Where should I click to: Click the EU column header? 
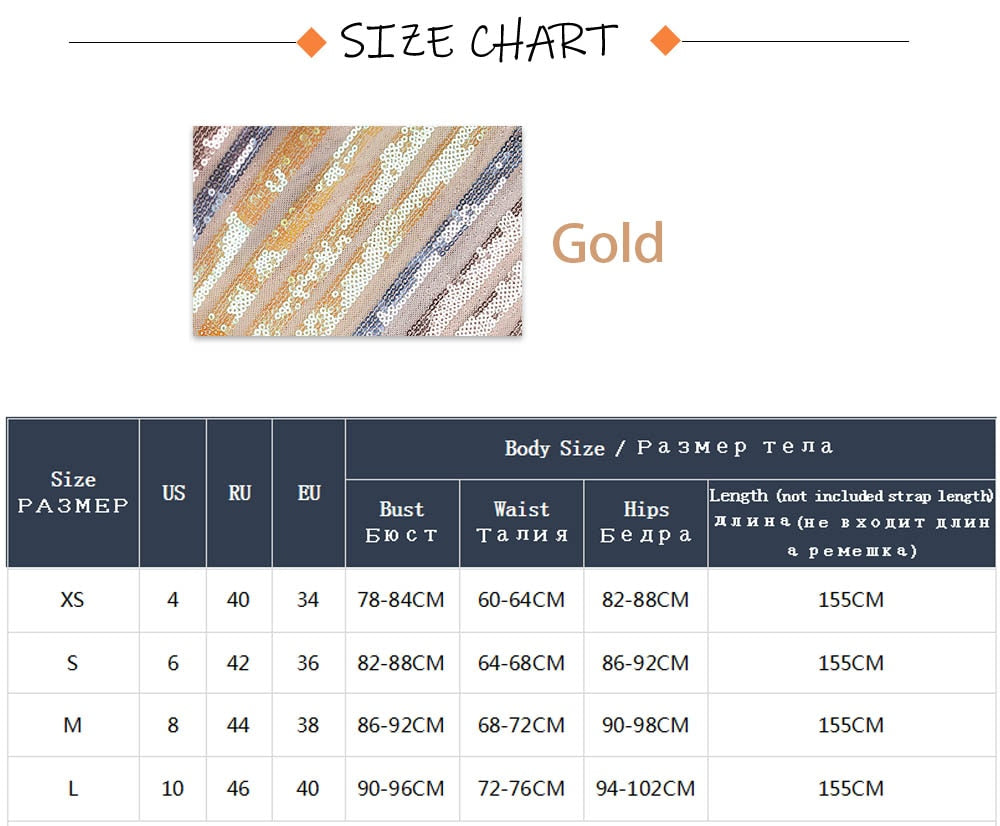(x=309, y=493)
